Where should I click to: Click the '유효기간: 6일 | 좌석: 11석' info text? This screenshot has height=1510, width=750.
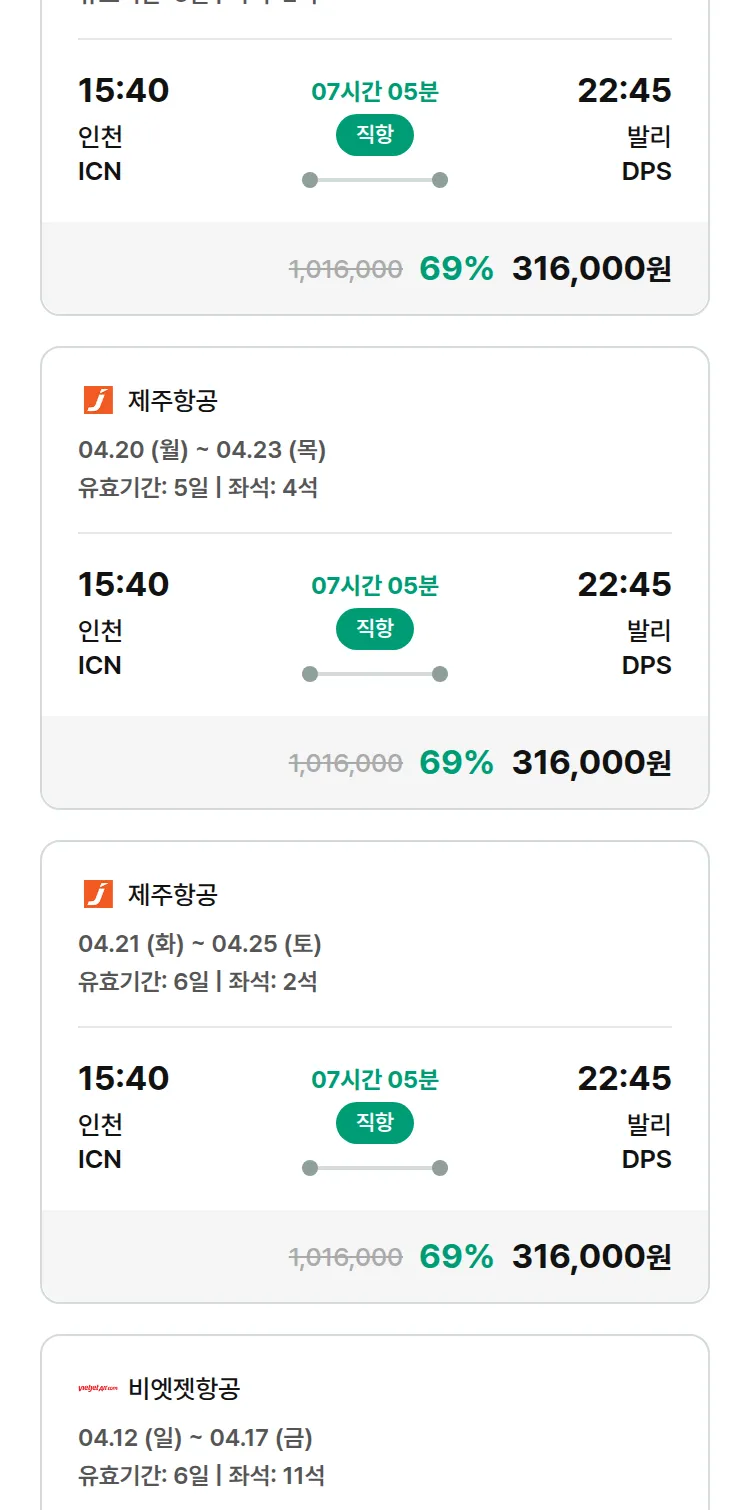tap(201, 1475)
